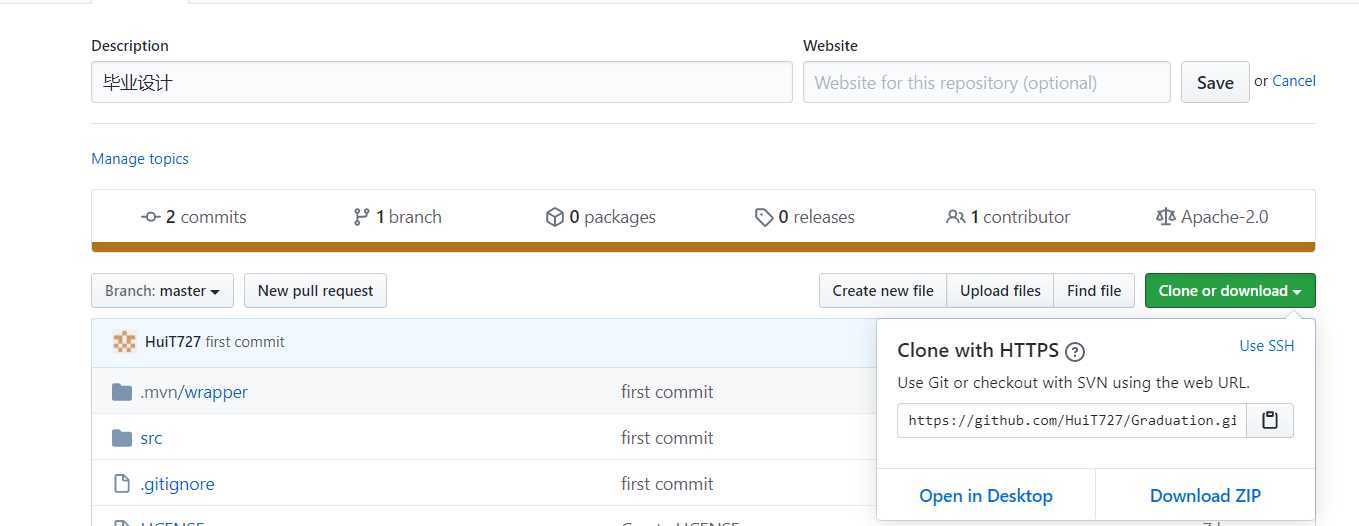1359x526 pixels.
Task: Click the src folder icon
Action: (x=122, y=438)
